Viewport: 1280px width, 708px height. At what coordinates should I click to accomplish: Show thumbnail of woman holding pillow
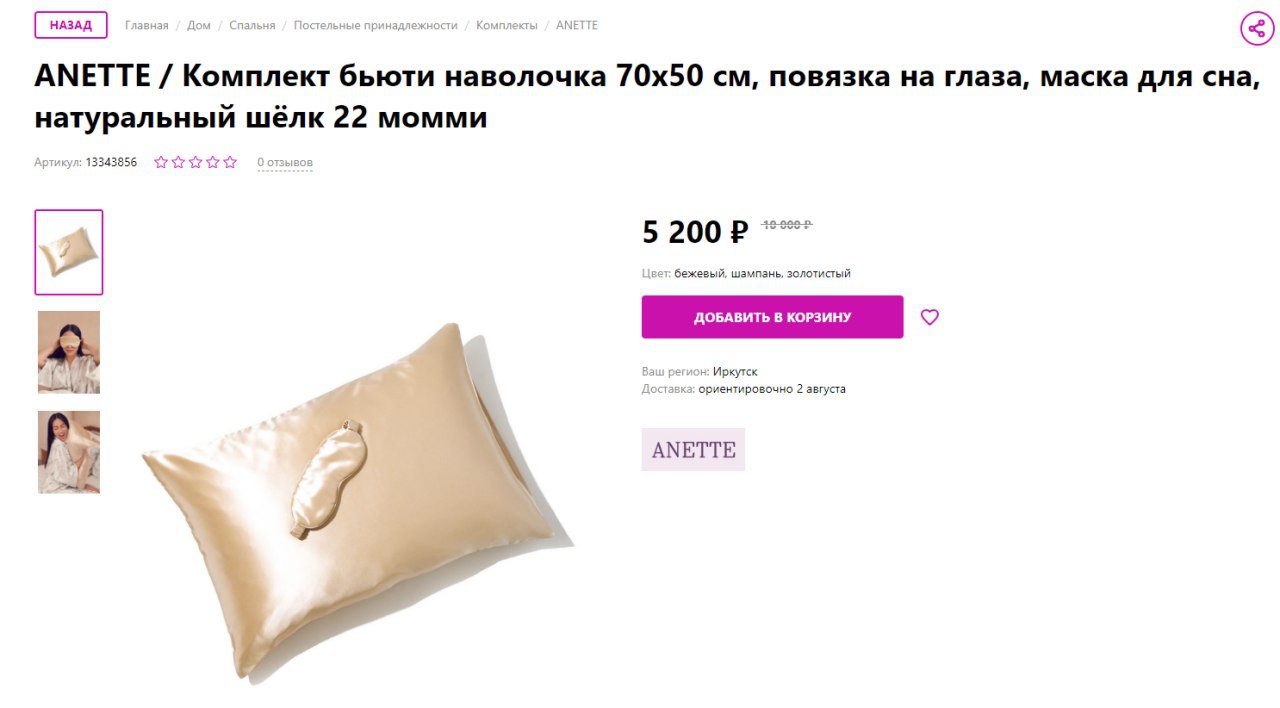pyautogui.click(x=69, y=452)
